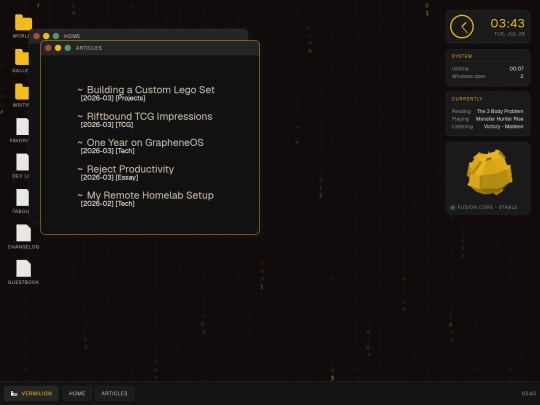The width and height of the screenshot is (540, 405).
Task: Click the [TCG] tag under Riftbound article
Action: tap(124, 125)
